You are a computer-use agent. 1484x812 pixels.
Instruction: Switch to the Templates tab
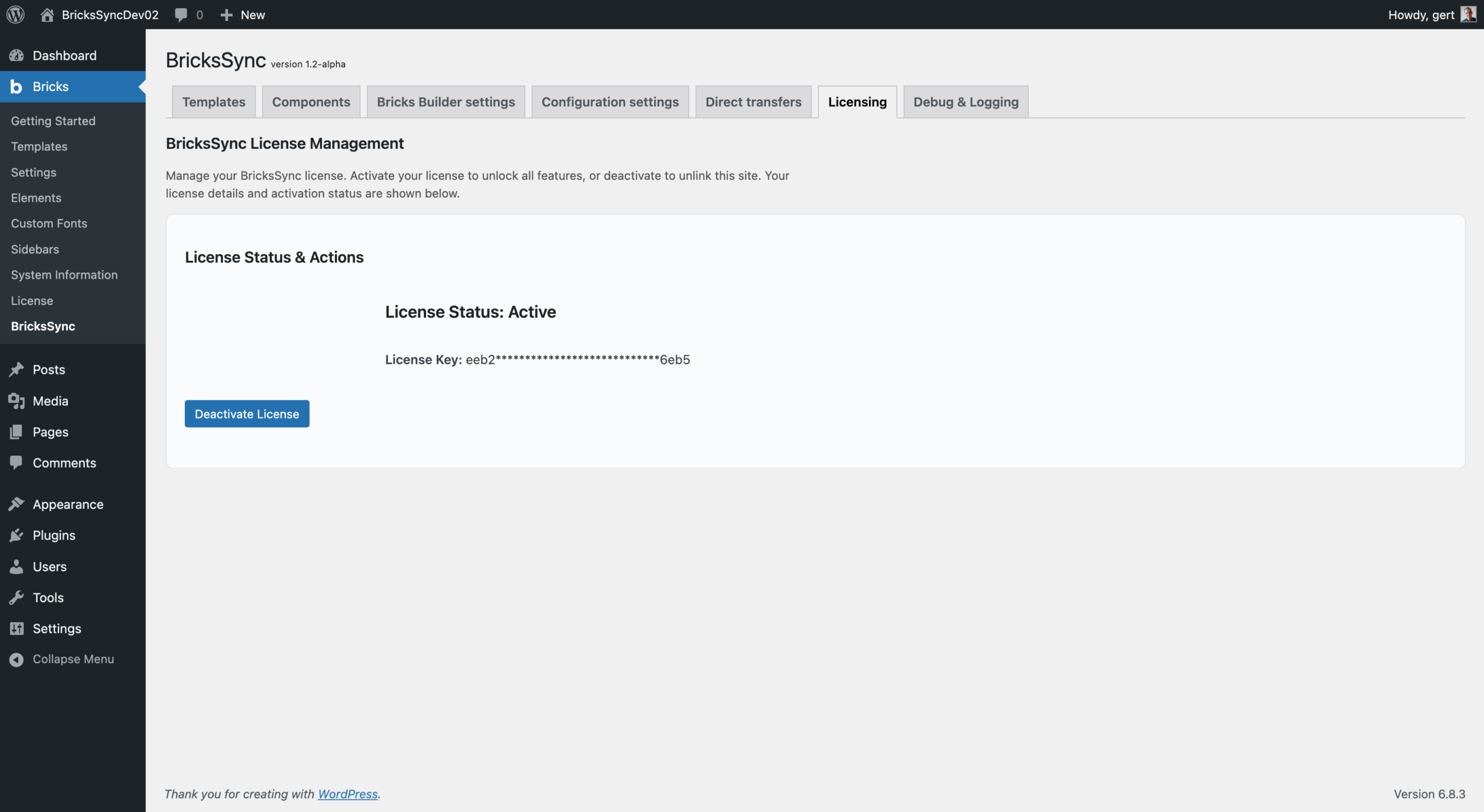coord(213,102)
